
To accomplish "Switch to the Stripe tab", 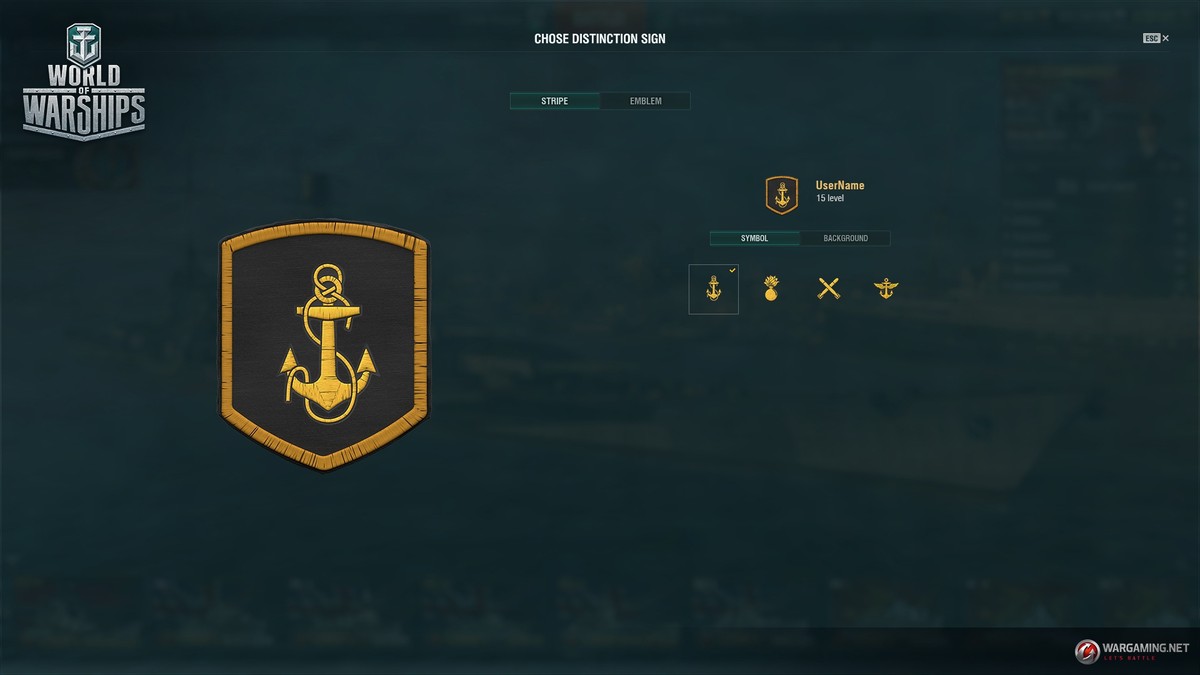I will click(x=554, y=101).
